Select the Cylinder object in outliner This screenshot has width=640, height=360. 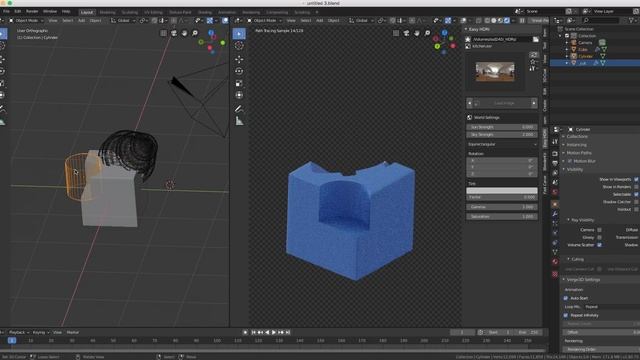585,56
